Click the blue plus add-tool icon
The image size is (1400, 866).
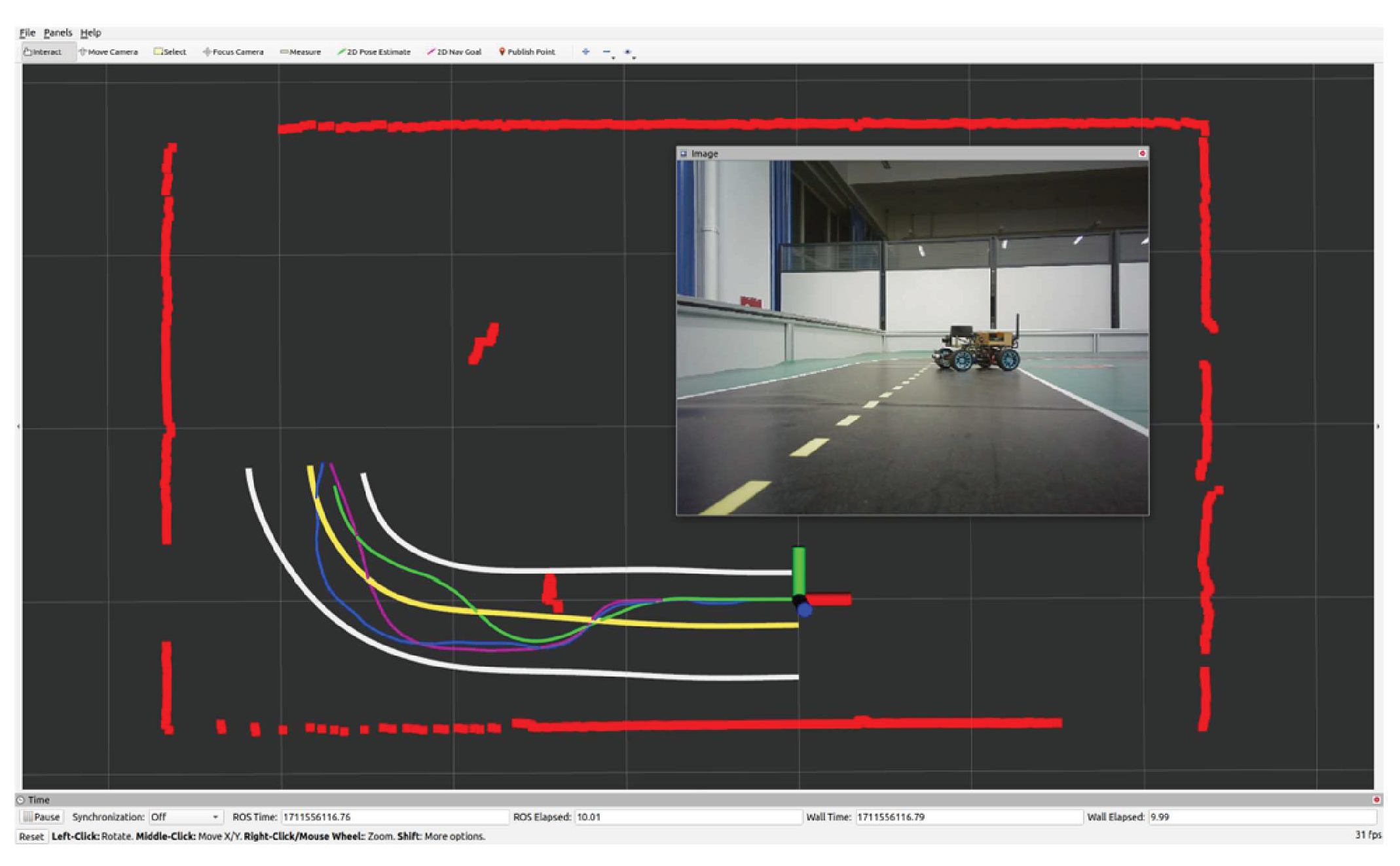tap(585, 52)
